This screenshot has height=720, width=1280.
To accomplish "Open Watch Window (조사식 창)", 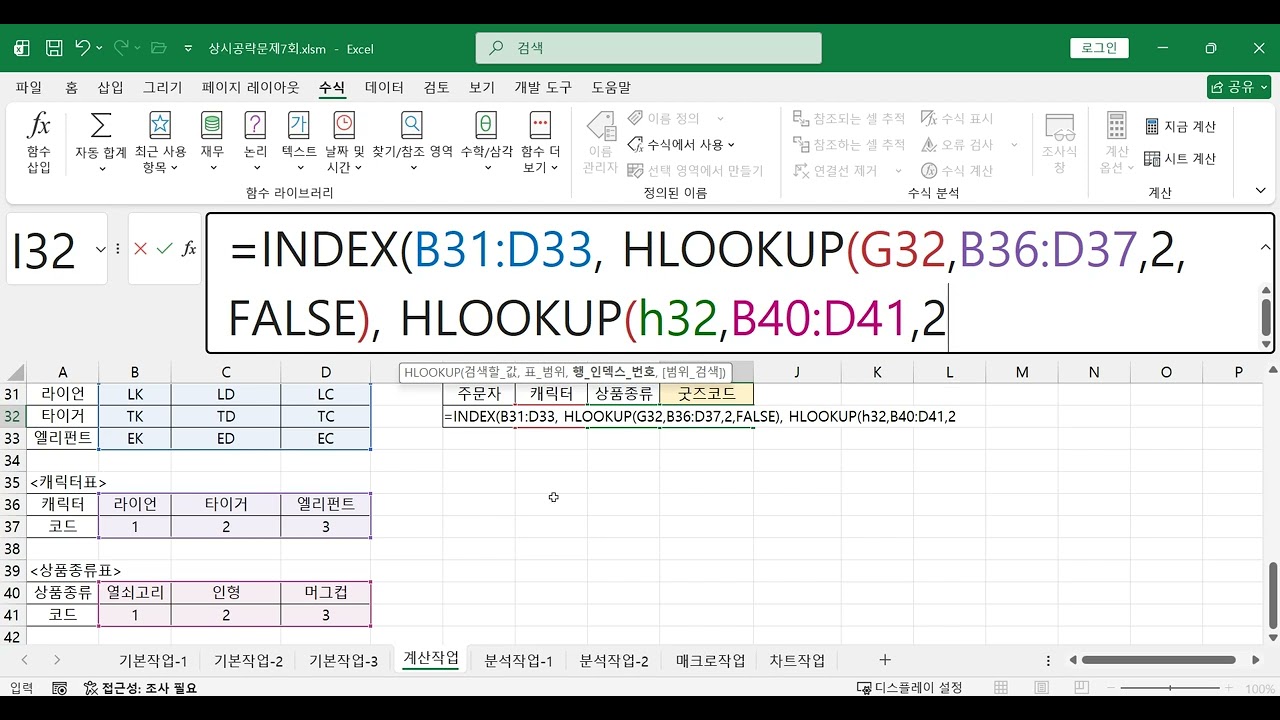I will (1059, 142).
